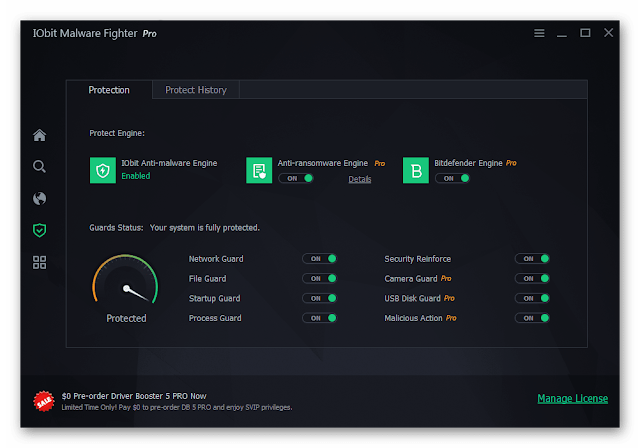
Task: Open the hamburger options menu
Action: tap(539, 33)
